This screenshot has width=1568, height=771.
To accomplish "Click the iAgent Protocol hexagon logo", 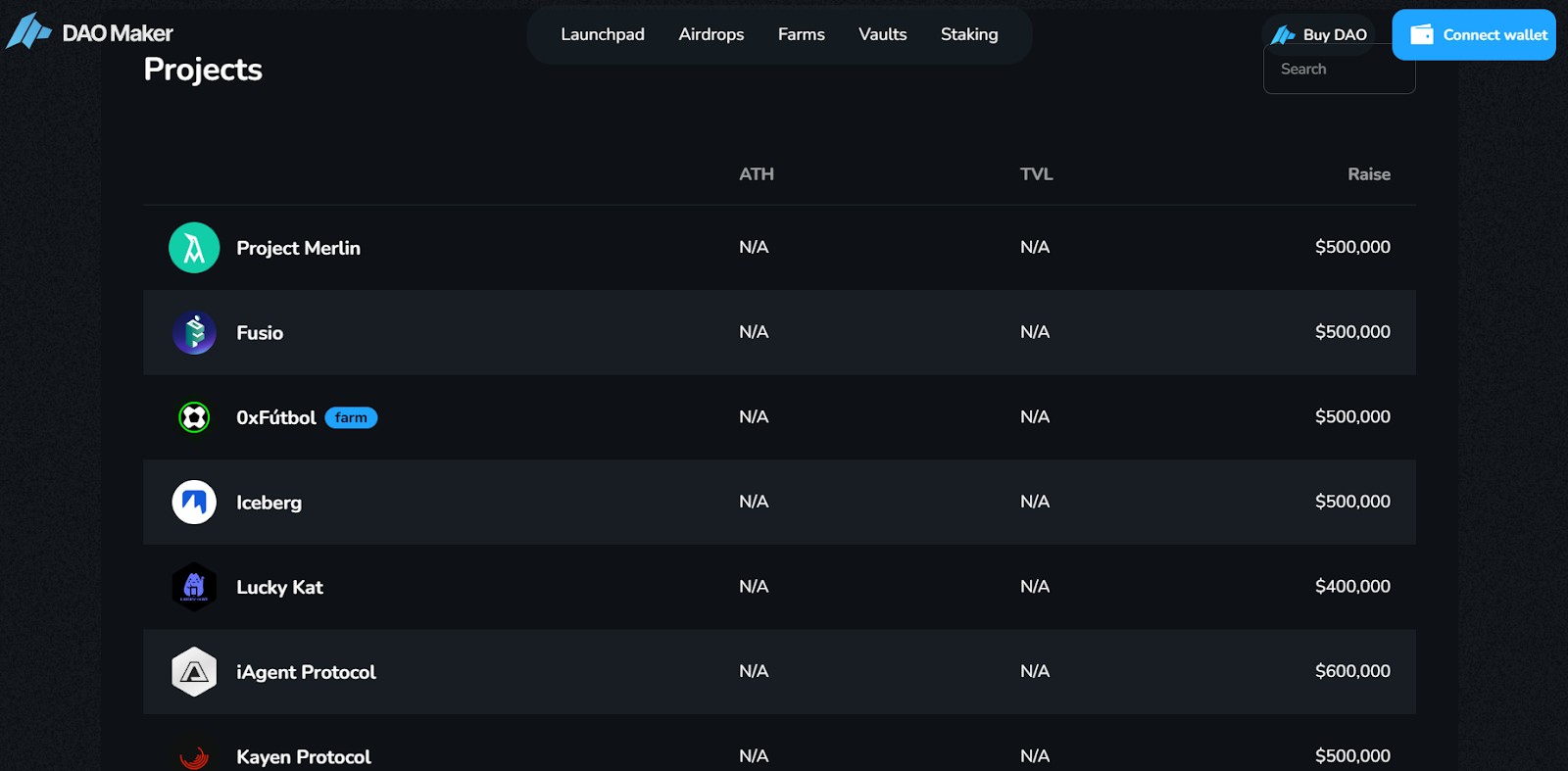I will pyautogui.click(x=194, y=672).
